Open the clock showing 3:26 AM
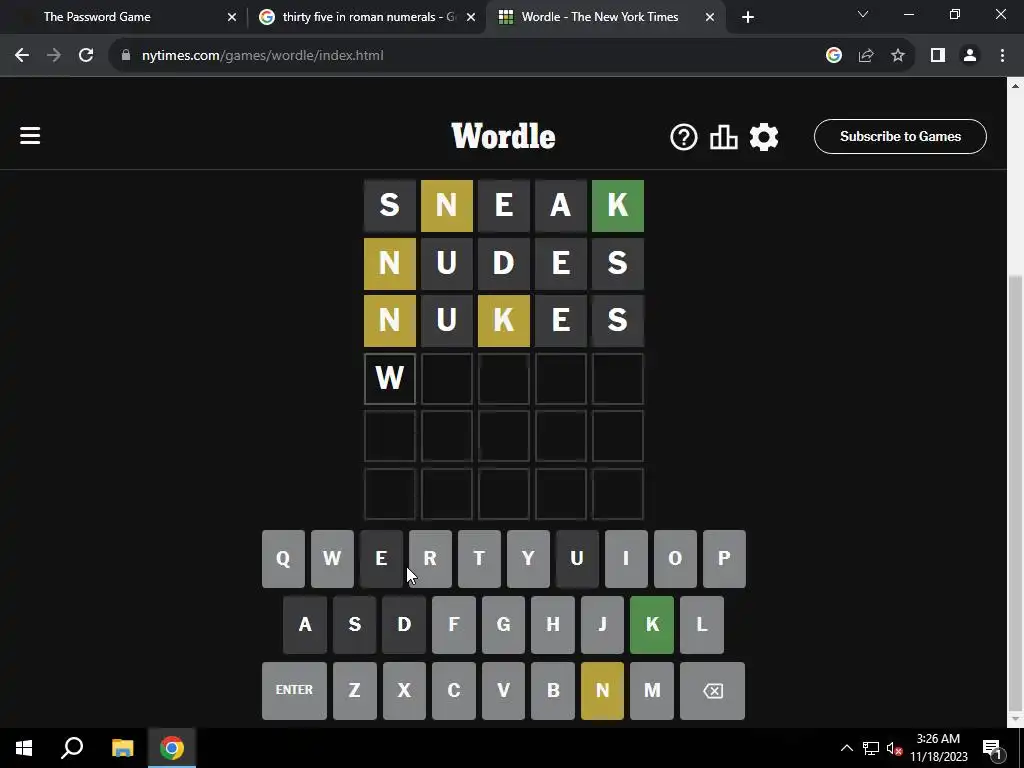Image resolution: width=1024 pixels, height=768 pixels. coord(939,748)
